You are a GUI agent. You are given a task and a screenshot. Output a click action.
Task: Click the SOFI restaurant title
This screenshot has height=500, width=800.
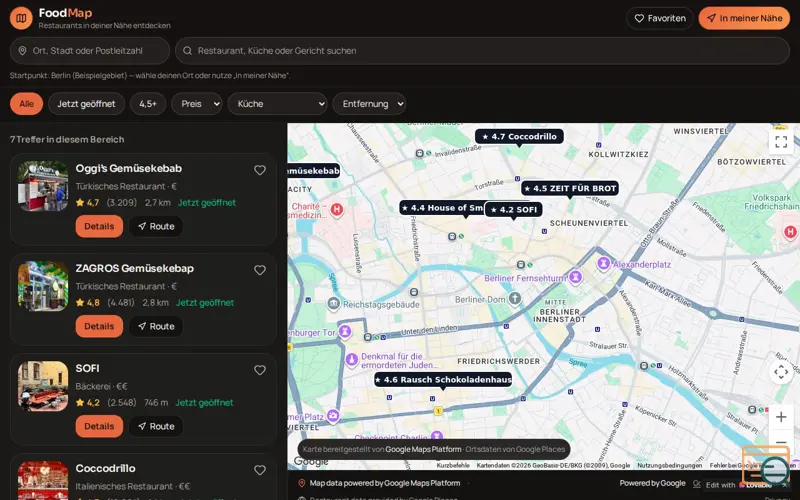(87, 368)
